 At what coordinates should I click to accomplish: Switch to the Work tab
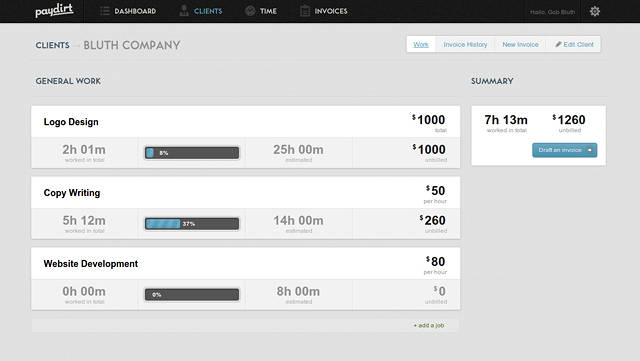(421, 44)
